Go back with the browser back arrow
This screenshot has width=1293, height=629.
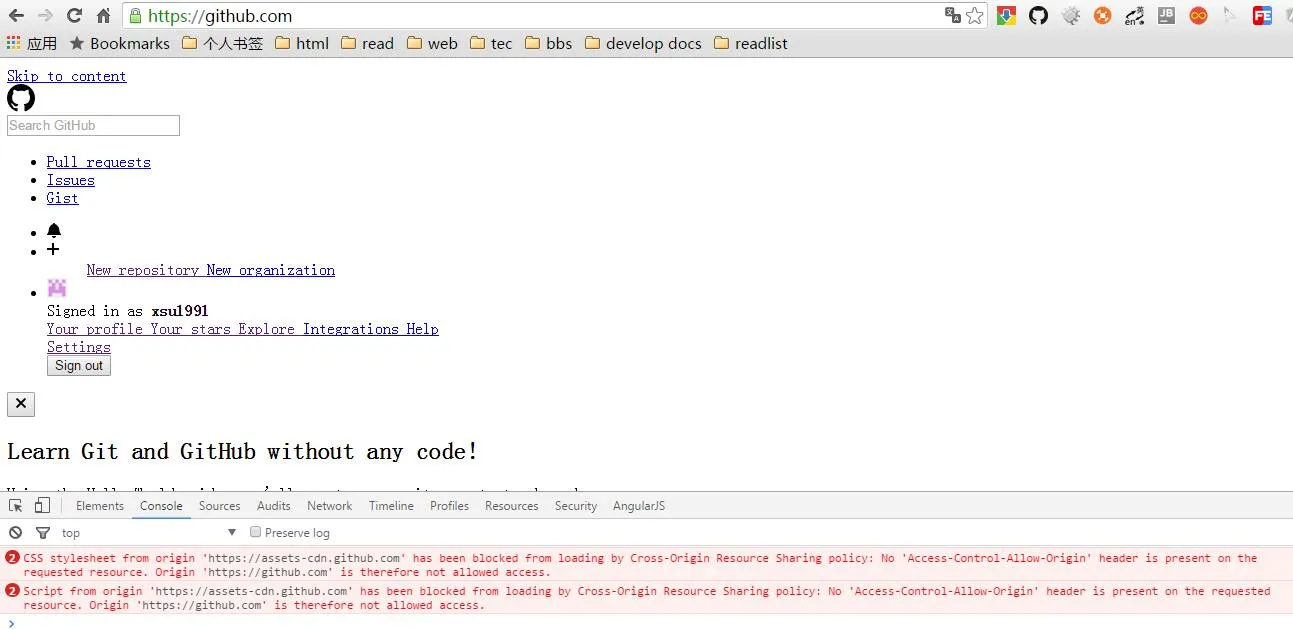coord(16,16)
